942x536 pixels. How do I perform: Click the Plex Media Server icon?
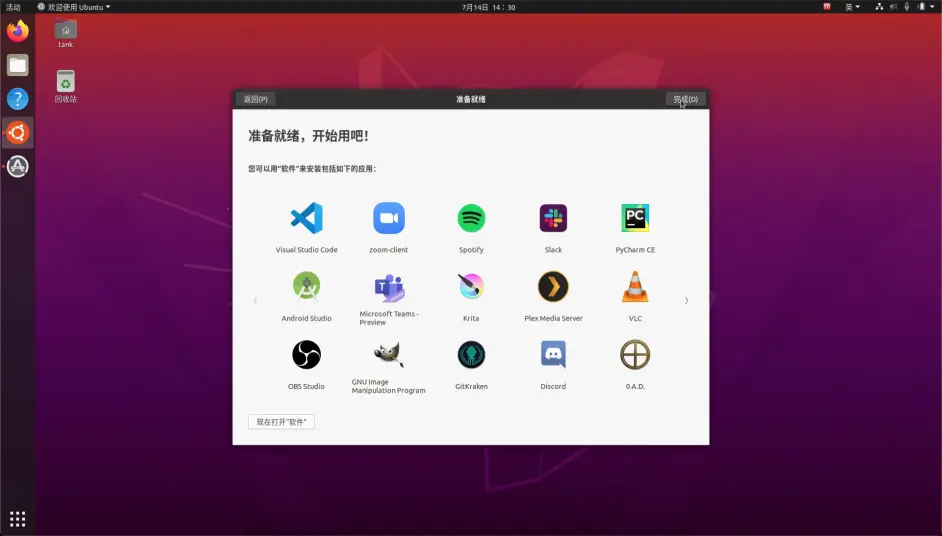pos(553,287)
